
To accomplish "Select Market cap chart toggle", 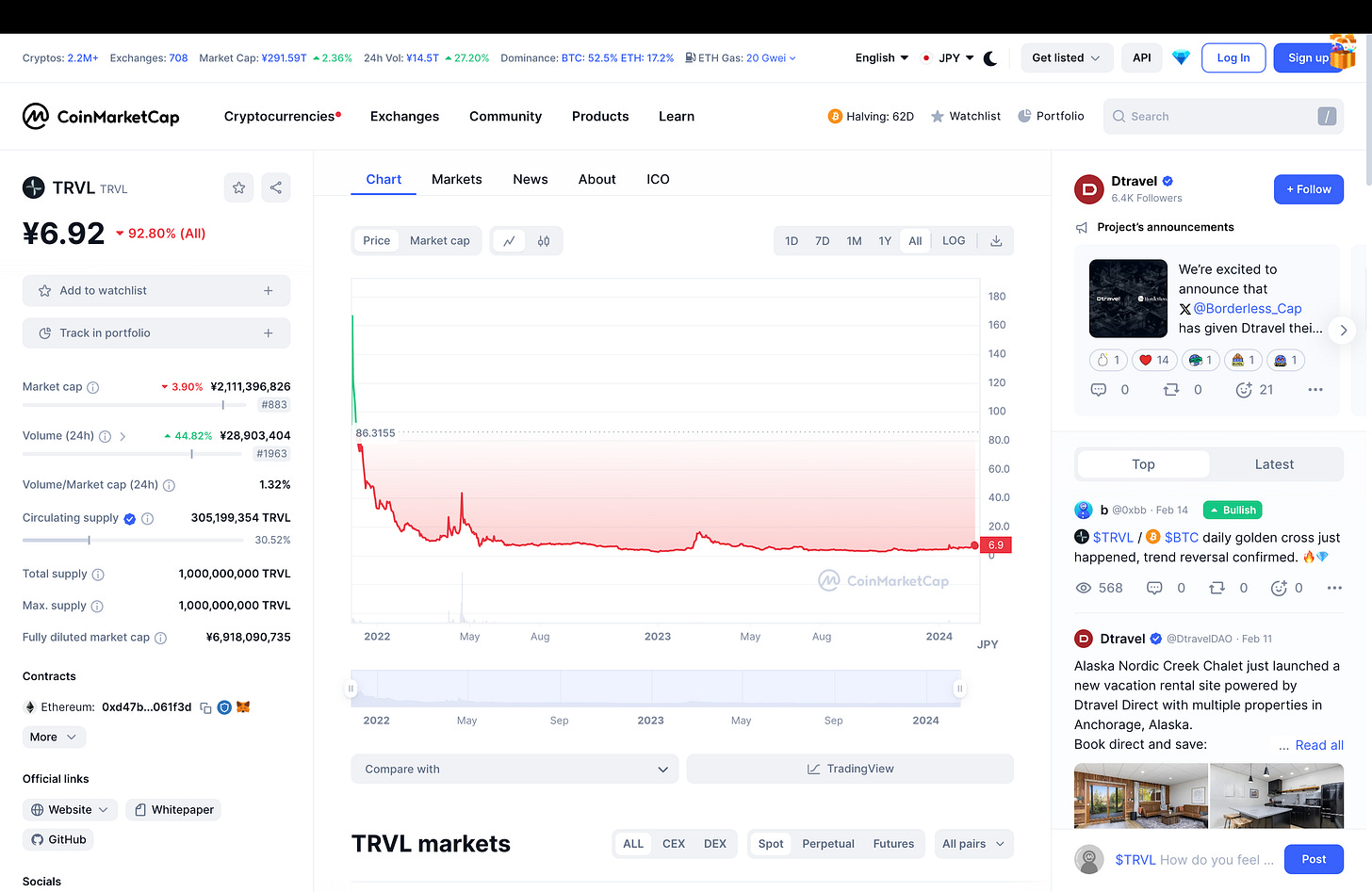I will (x=440, y=241).
